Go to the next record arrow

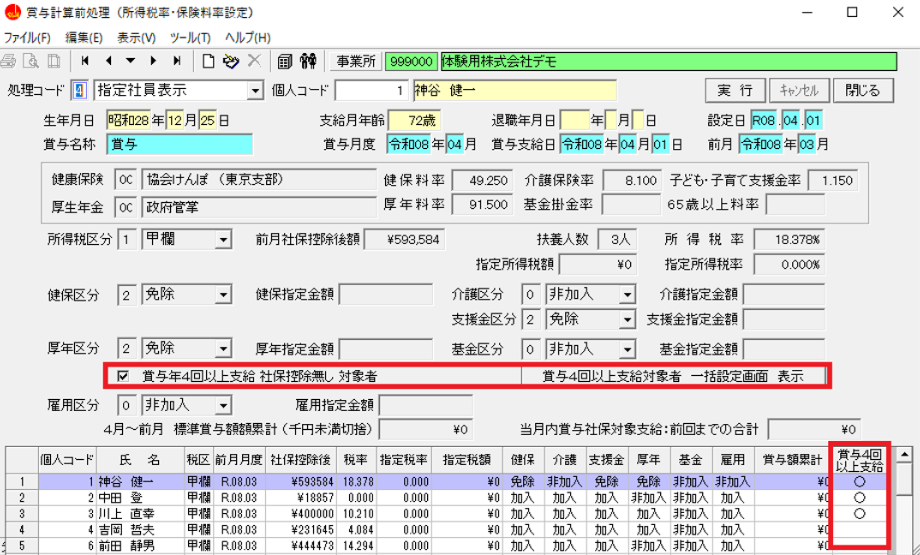point(153,61)
